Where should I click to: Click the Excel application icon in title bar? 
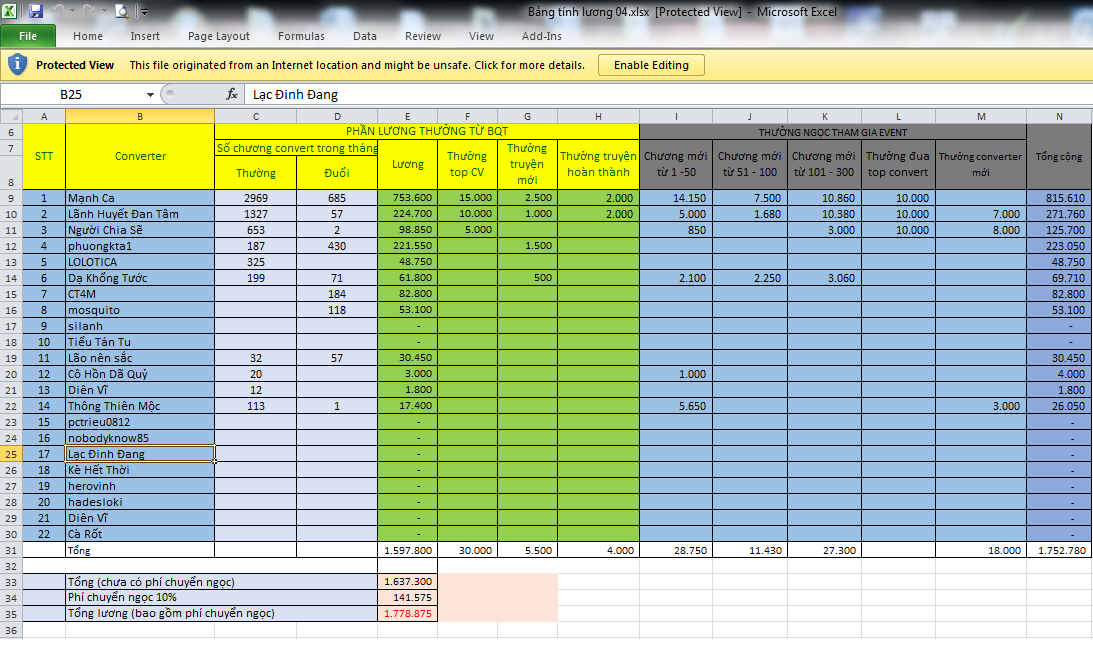coord(11,12)
